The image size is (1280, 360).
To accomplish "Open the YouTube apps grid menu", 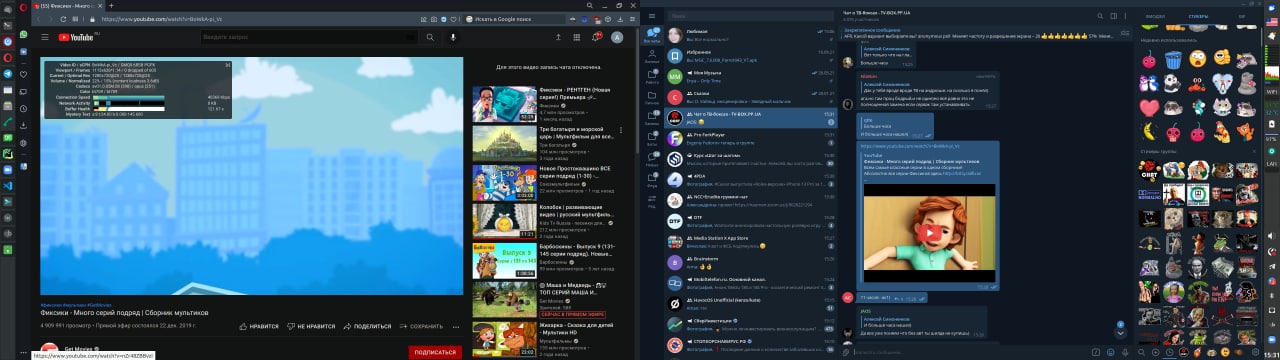I will [x=578, y=37].
